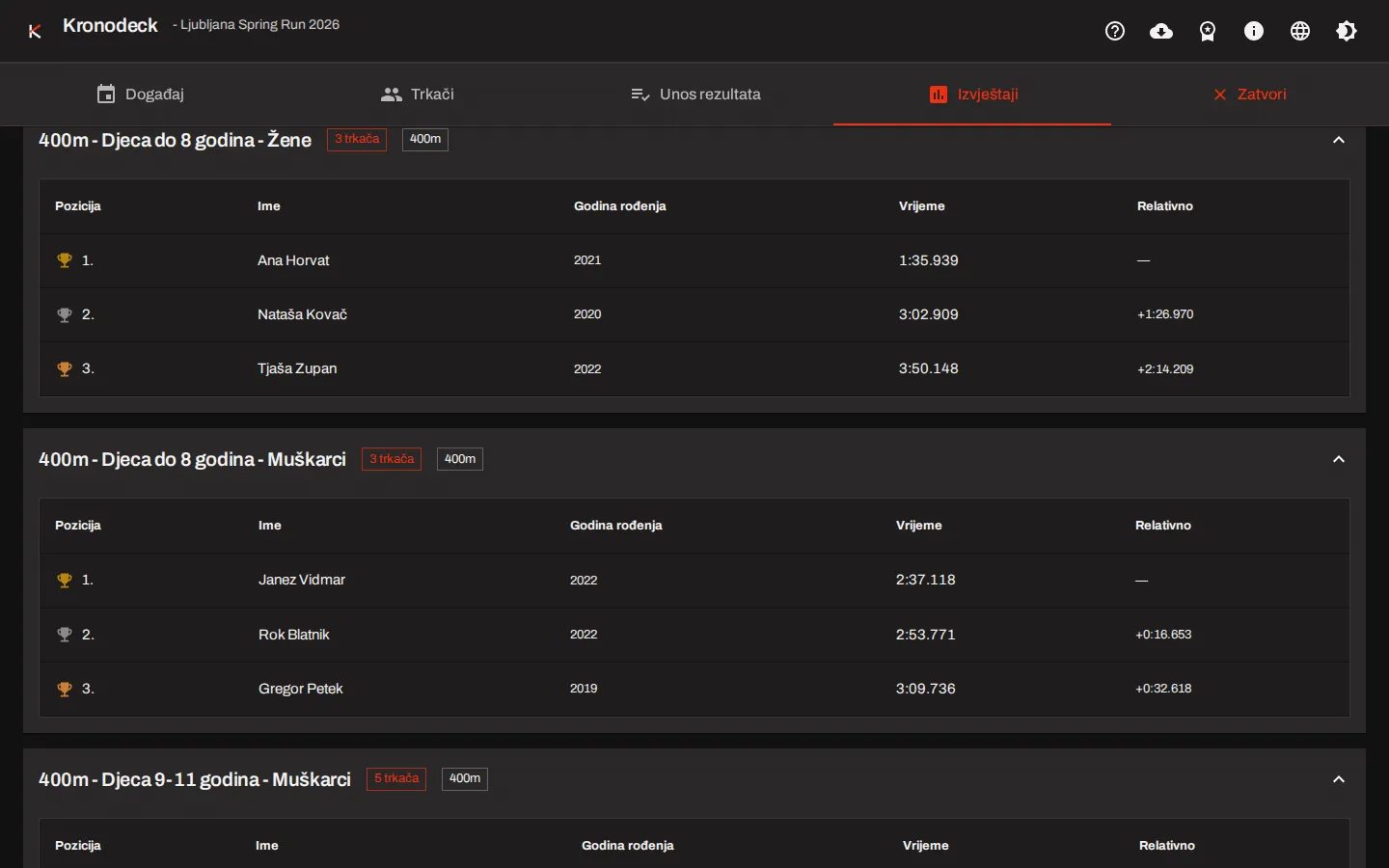Click the relative time +0:16.653
The width and height of the screenshot is (1389, 868).
click(x=1163, y=635)
